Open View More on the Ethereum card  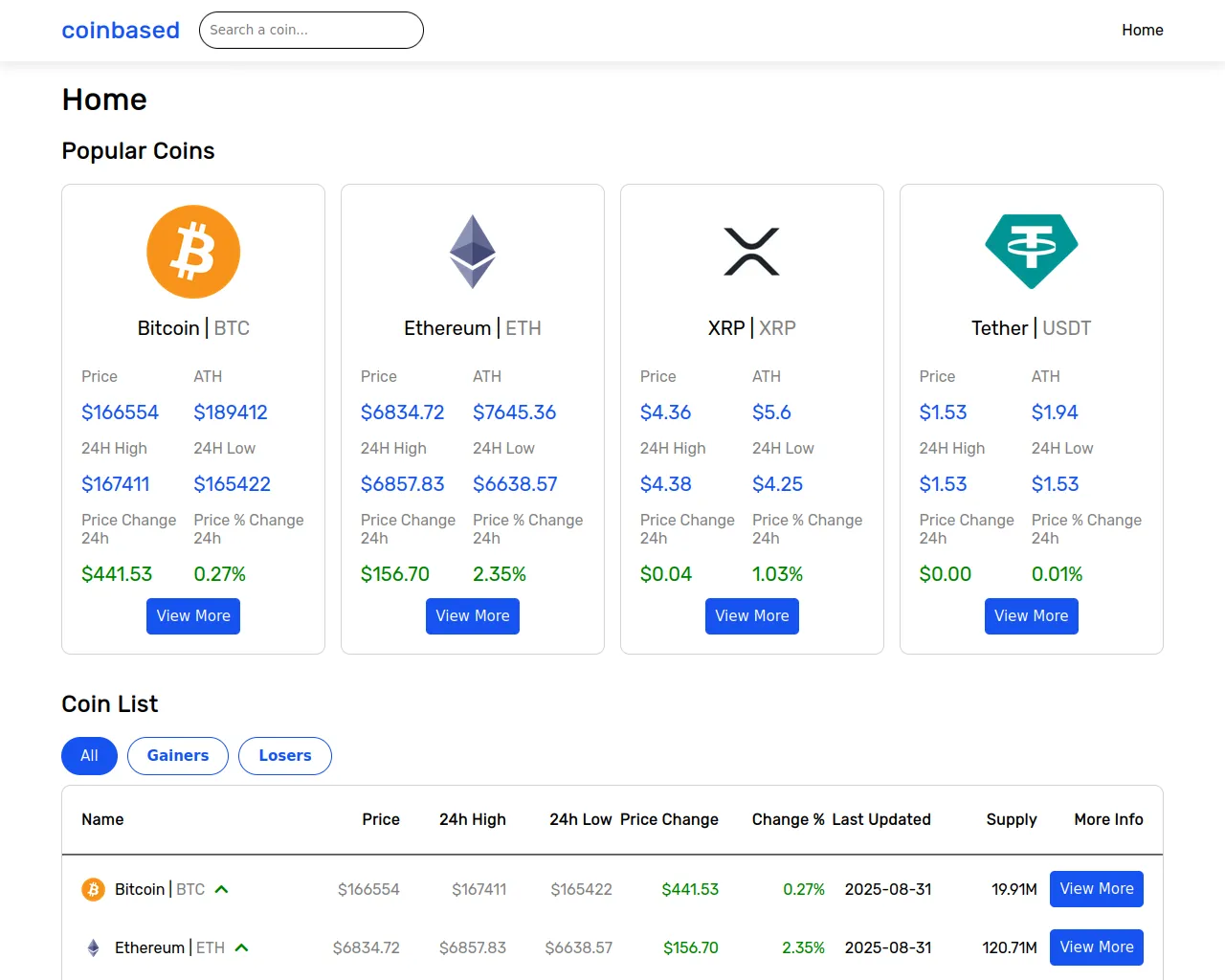(473, 615)
